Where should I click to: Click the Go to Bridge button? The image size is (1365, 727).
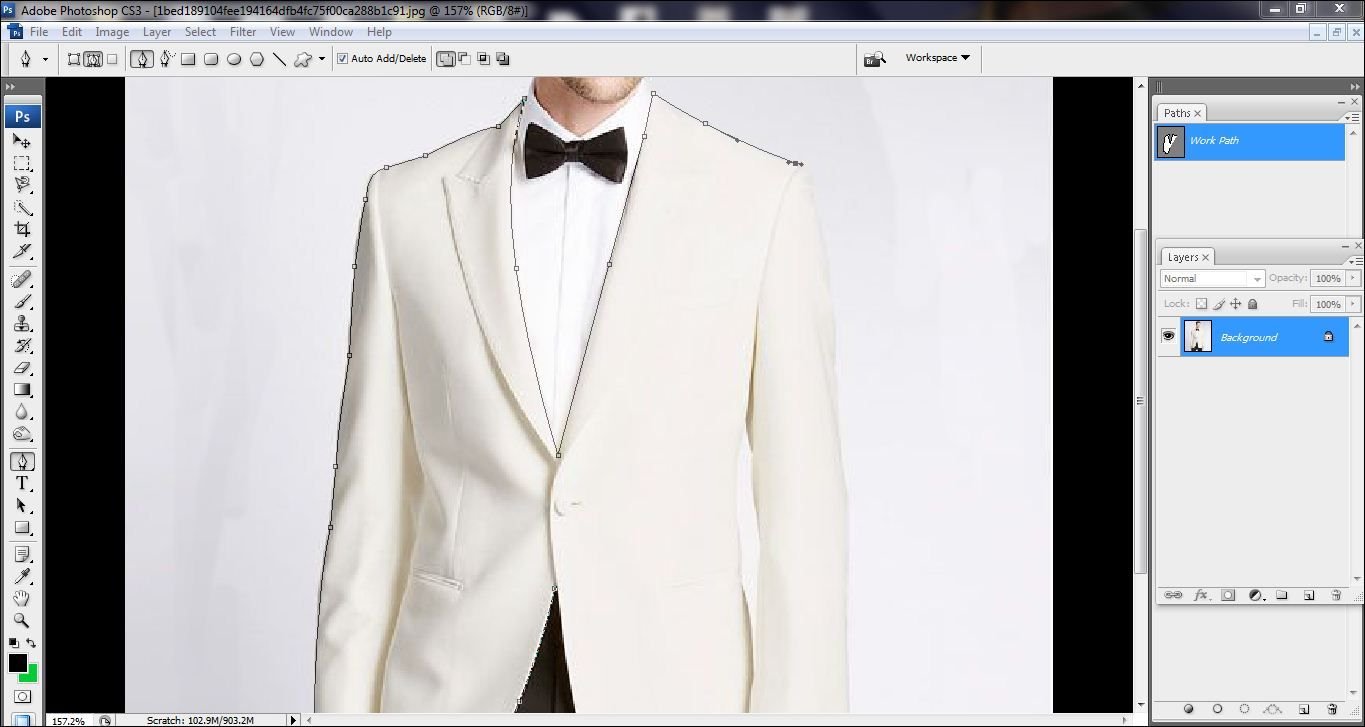(x=874, y=57)
